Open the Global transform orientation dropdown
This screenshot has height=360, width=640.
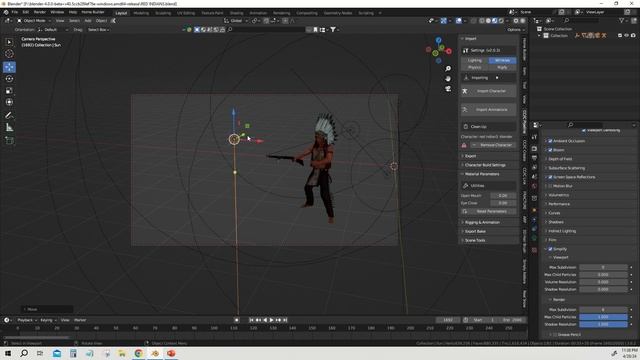click(x=236, y=21)
